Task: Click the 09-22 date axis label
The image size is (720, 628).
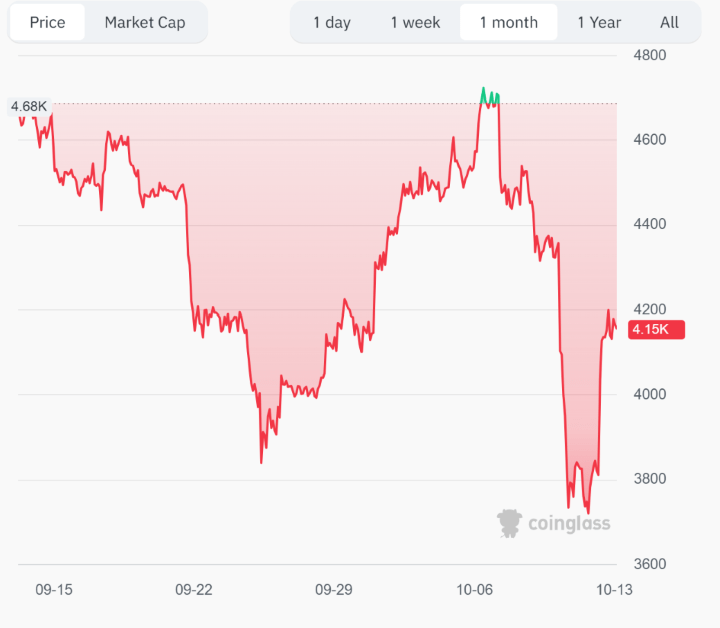Action: tap(193, 590)
